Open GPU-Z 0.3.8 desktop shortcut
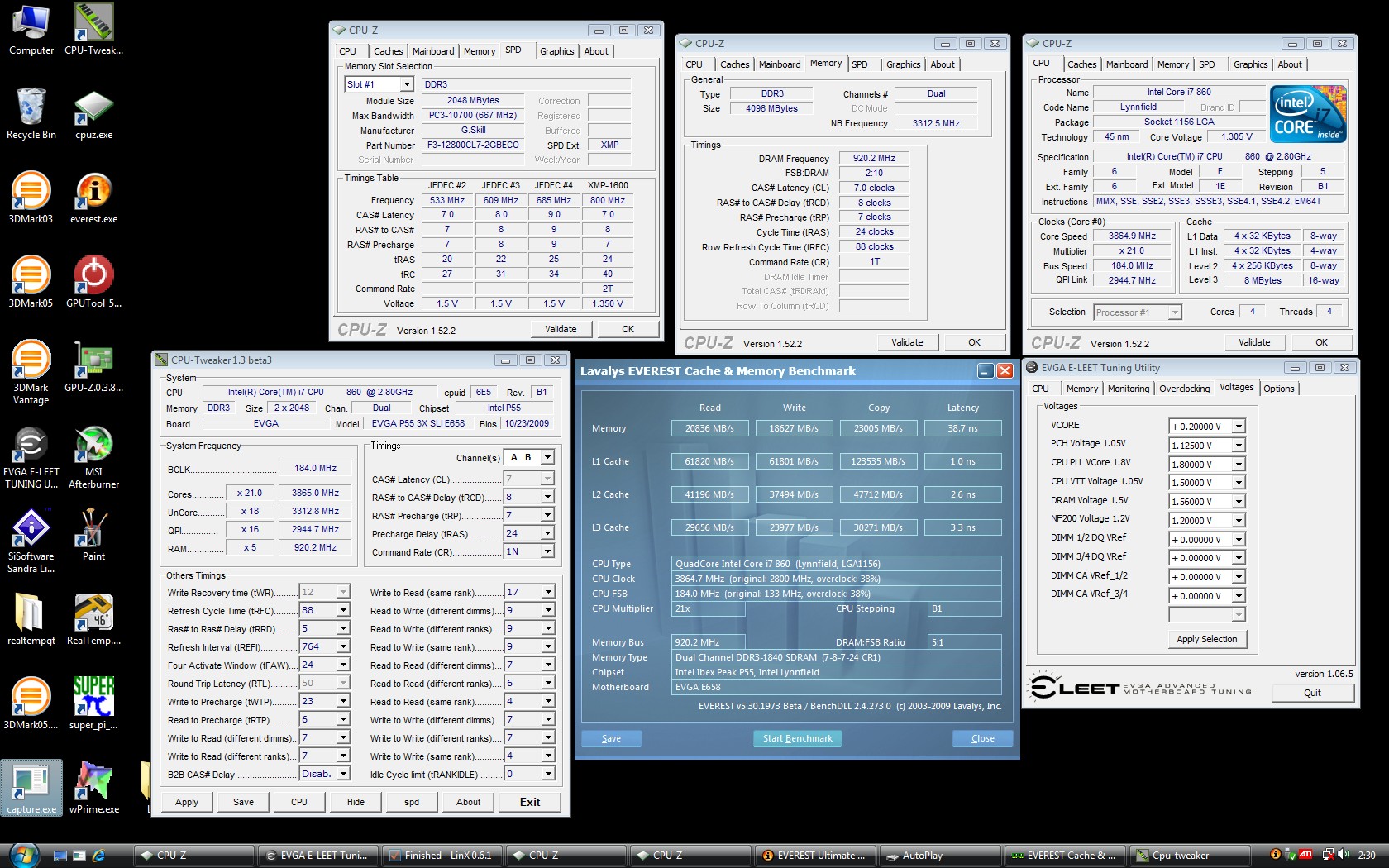 point(93,367)
